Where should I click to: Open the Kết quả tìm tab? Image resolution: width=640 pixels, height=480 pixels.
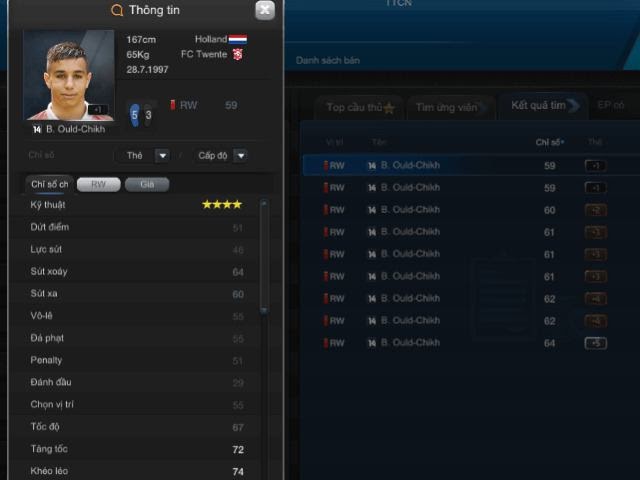pos(542,106)
